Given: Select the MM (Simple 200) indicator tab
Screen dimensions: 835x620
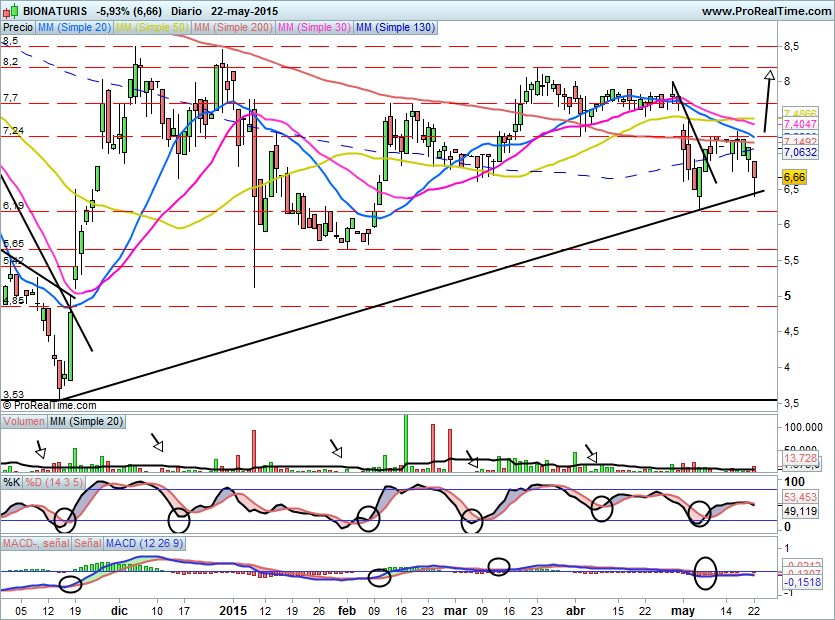Looking at the screenshot, I should [232, 28].
